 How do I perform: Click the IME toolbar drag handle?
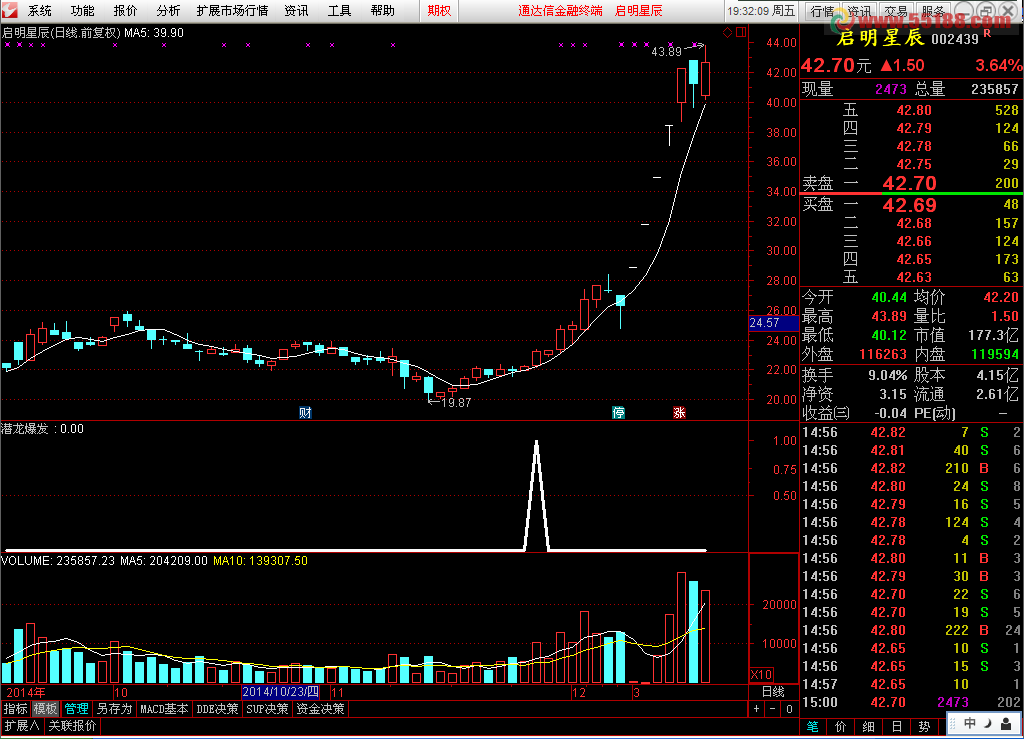coord(953,723)
